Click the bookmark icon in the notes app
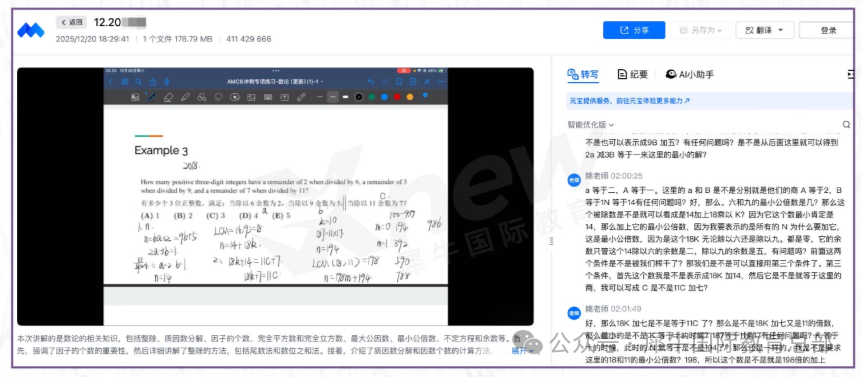This screenshot has height=377, width=861. pyautogui.click(x=399, y=82)
